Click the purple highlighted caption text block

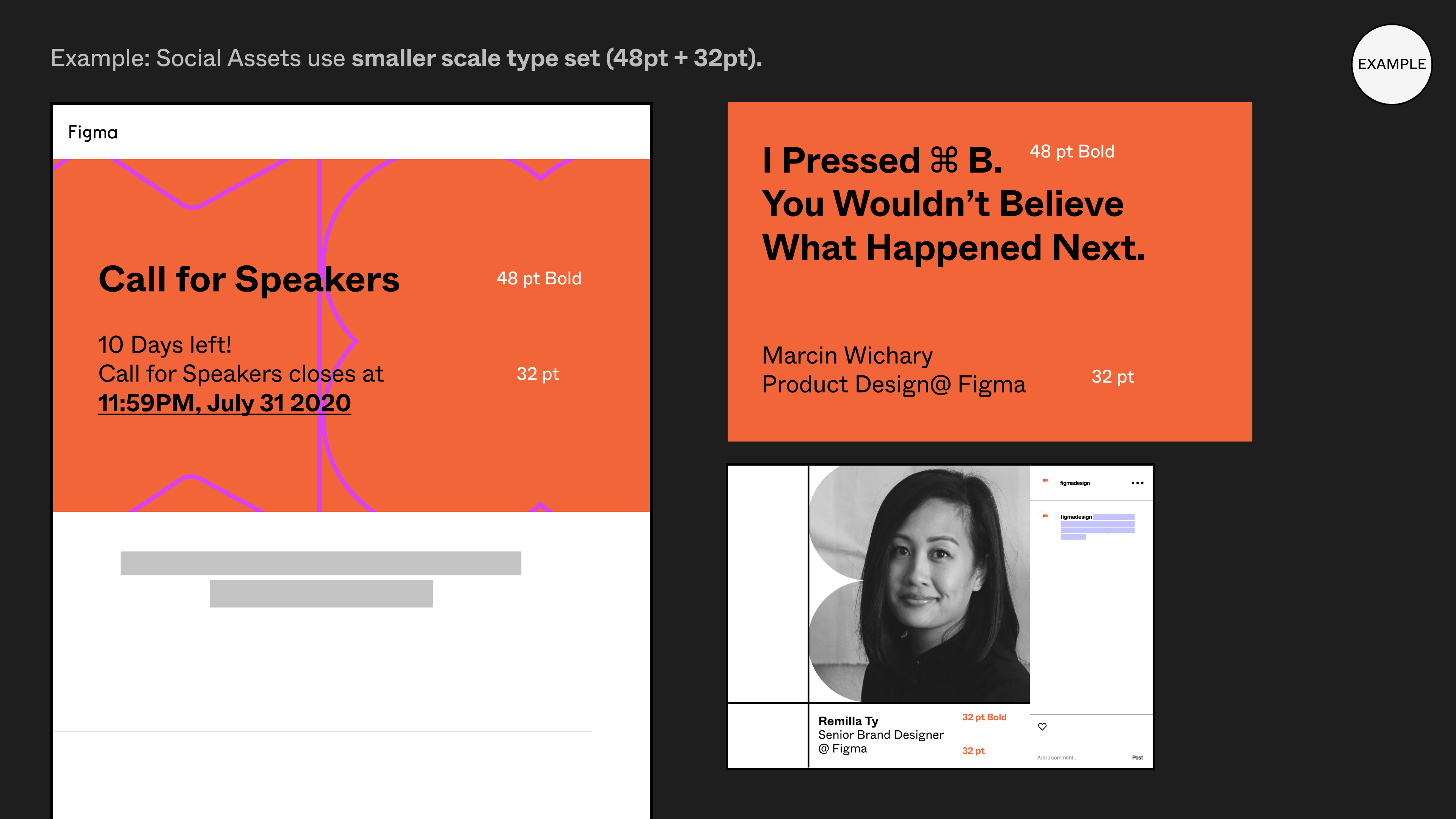click(1097, 527)
